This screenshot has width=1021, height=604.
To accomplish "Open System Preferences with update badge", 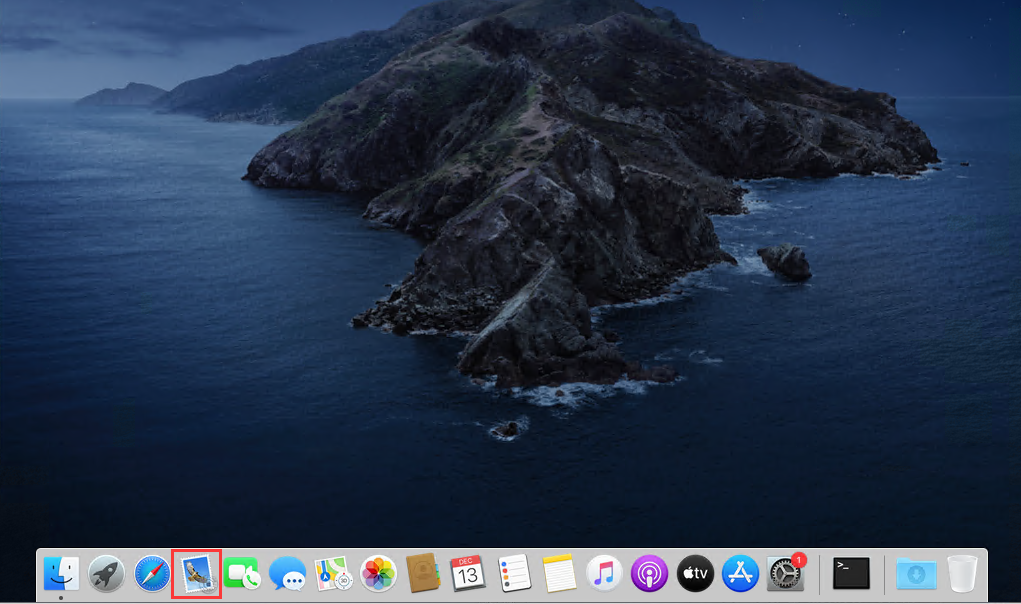I will (x=785, y=573).
